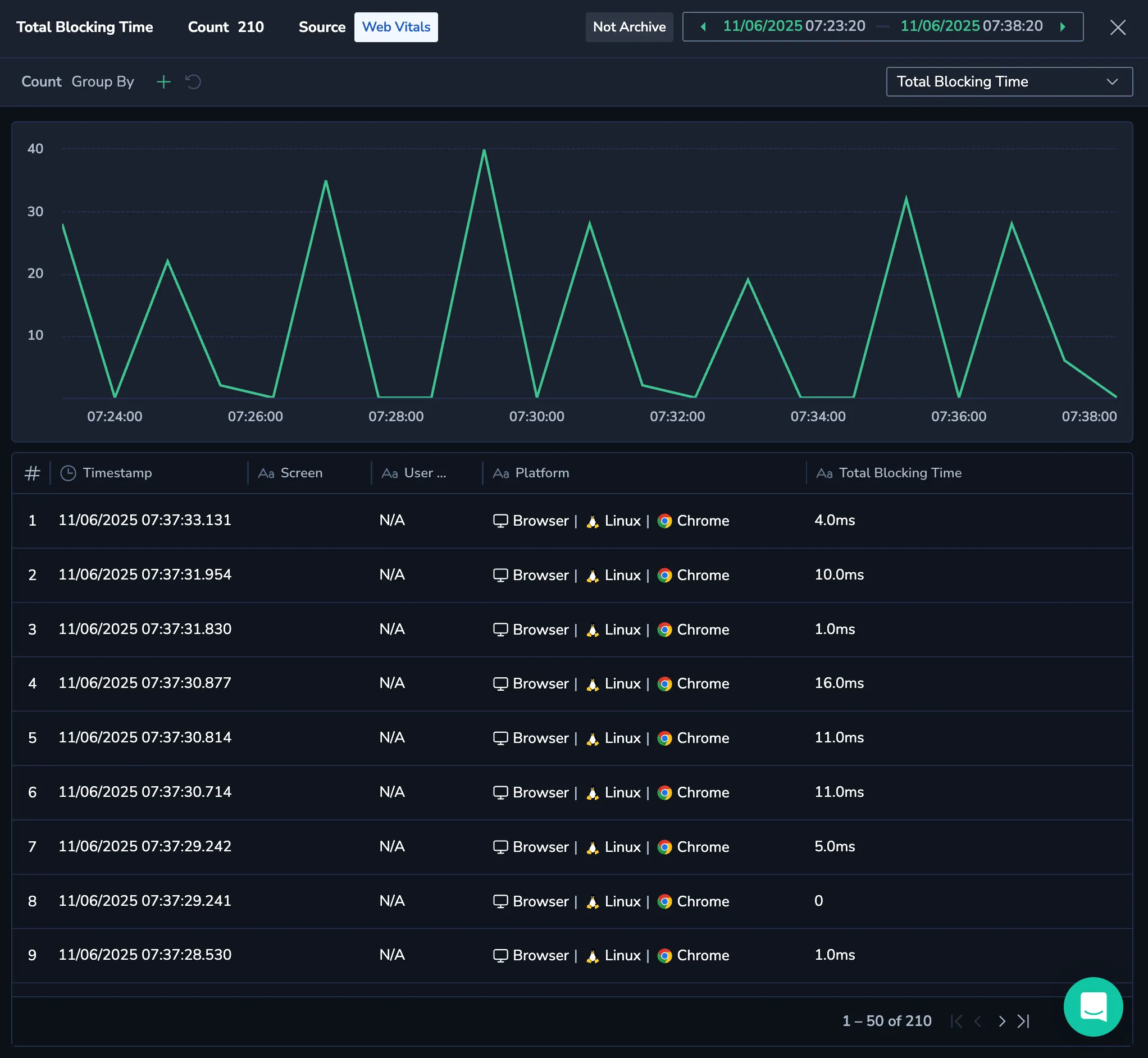Edit the start time 11/06/2025 07:23:20
This screenshot has width=1148, height=1058.
coord(794,26)
